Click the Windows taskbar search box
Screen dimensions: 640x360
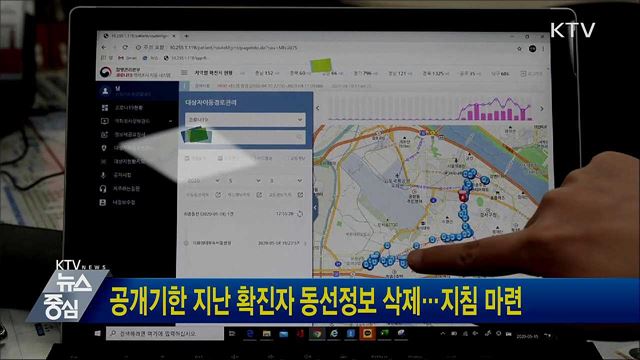pyautogui.click(x=165, y=333)
